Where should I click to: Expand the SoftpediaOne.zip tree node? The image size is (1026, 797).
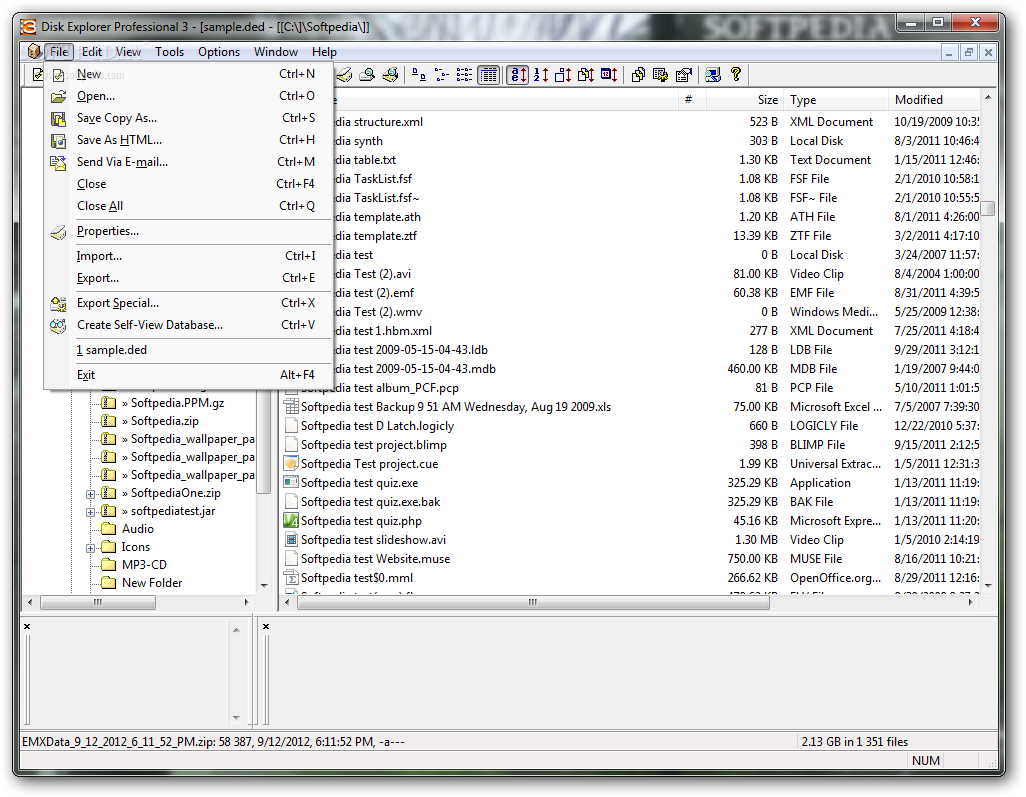[91, 494]
